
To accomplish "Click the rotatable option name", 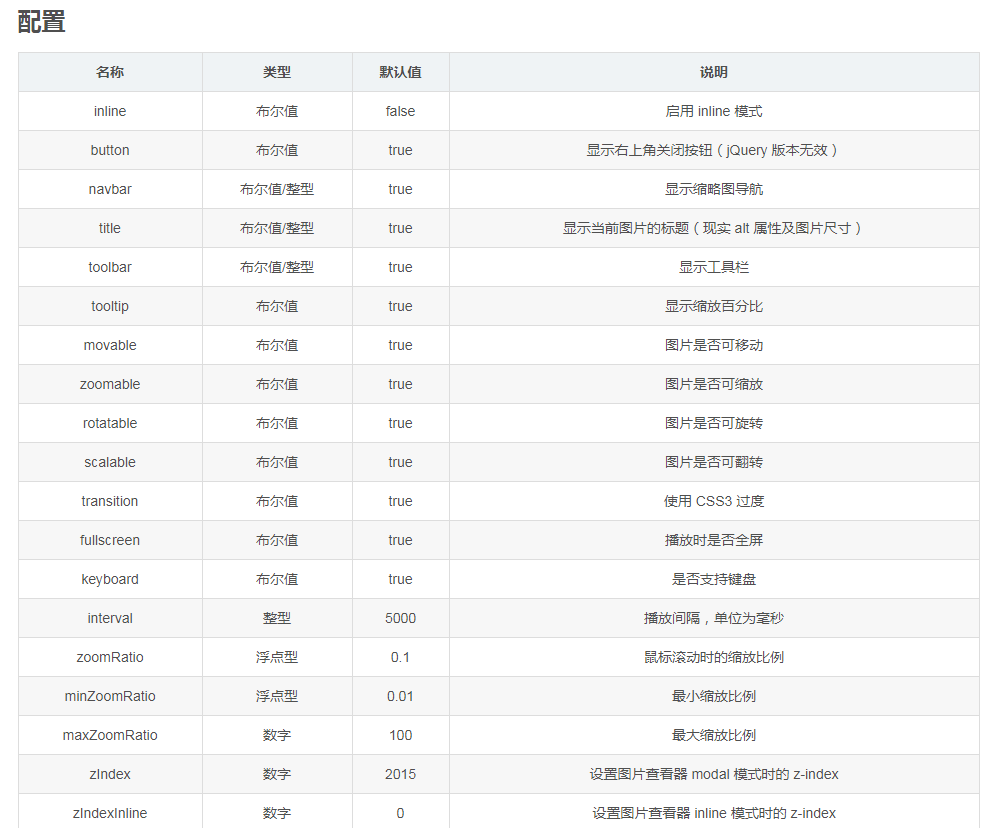I will coord(110,423).
